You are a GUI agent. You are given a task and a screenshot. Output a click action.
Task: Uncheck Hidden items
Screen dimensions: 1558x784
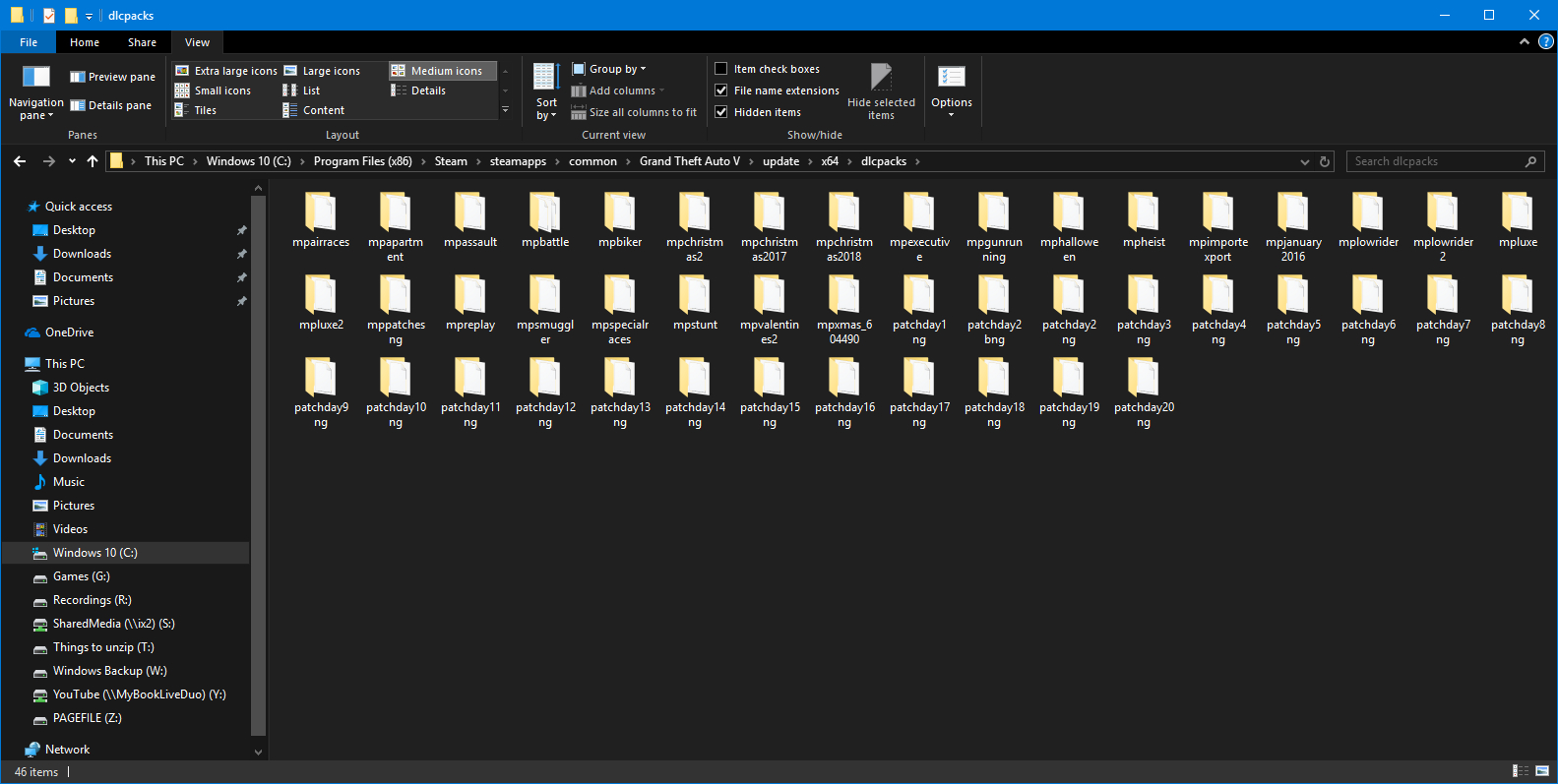click(721, 112)
